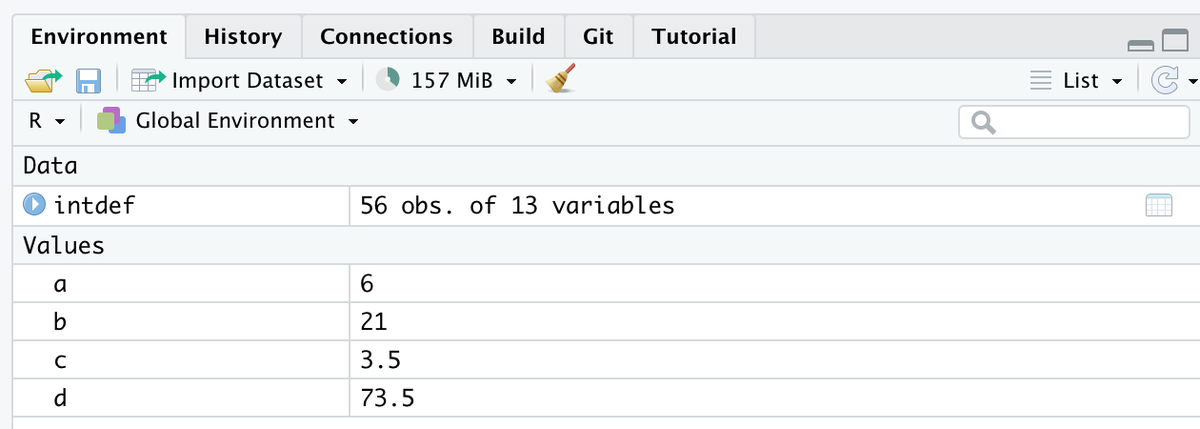Switch to the History tab
The width and height of the screenshot is (1200, 429).
(242, 37)
